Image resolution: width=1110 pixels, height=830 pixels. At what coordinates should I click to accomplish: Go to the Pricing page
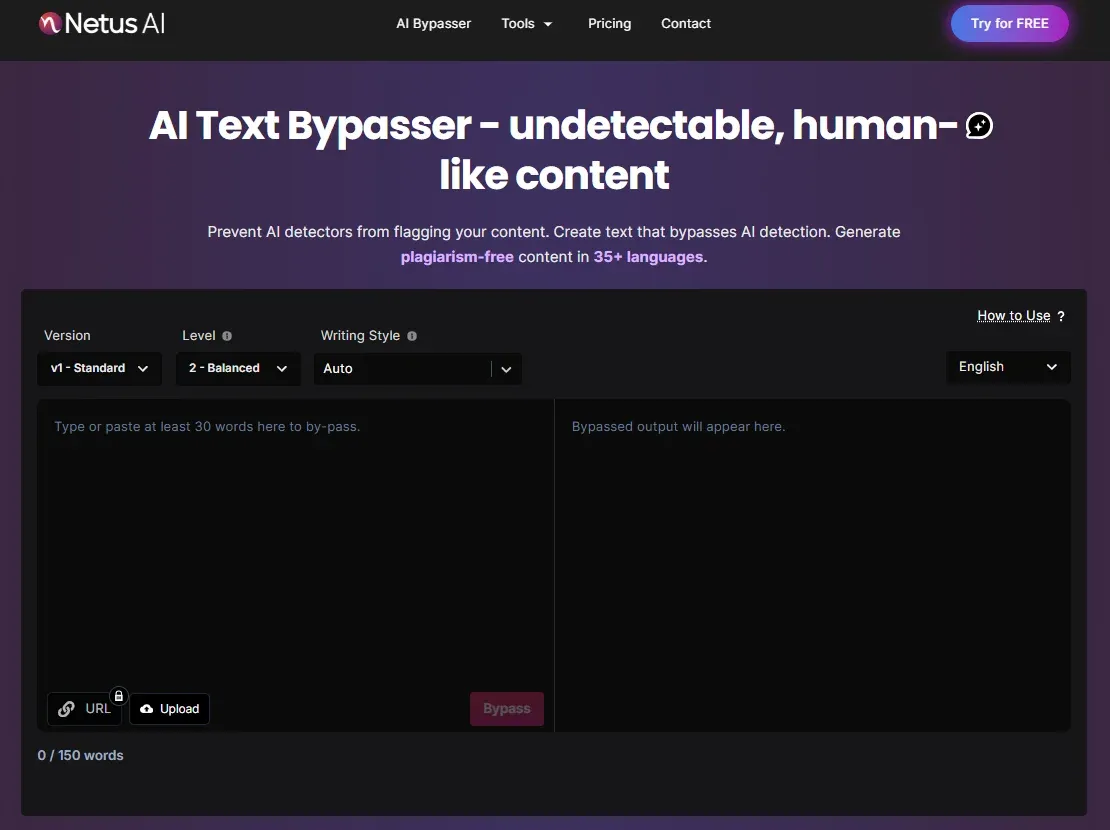click(x=610, y=23)
